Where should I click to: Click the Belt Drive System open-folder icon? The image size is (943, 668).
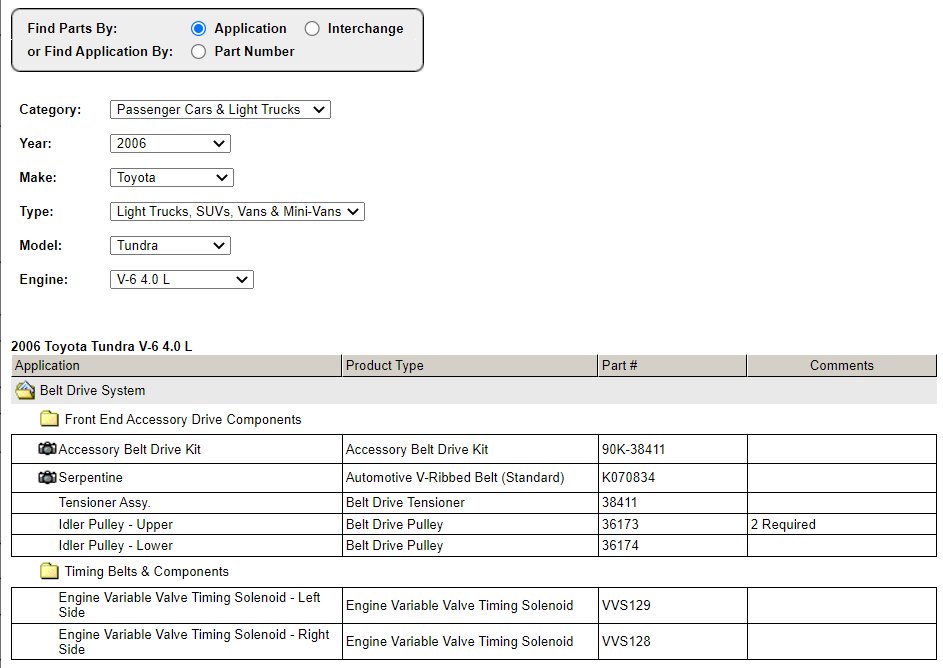pos(25,390)
